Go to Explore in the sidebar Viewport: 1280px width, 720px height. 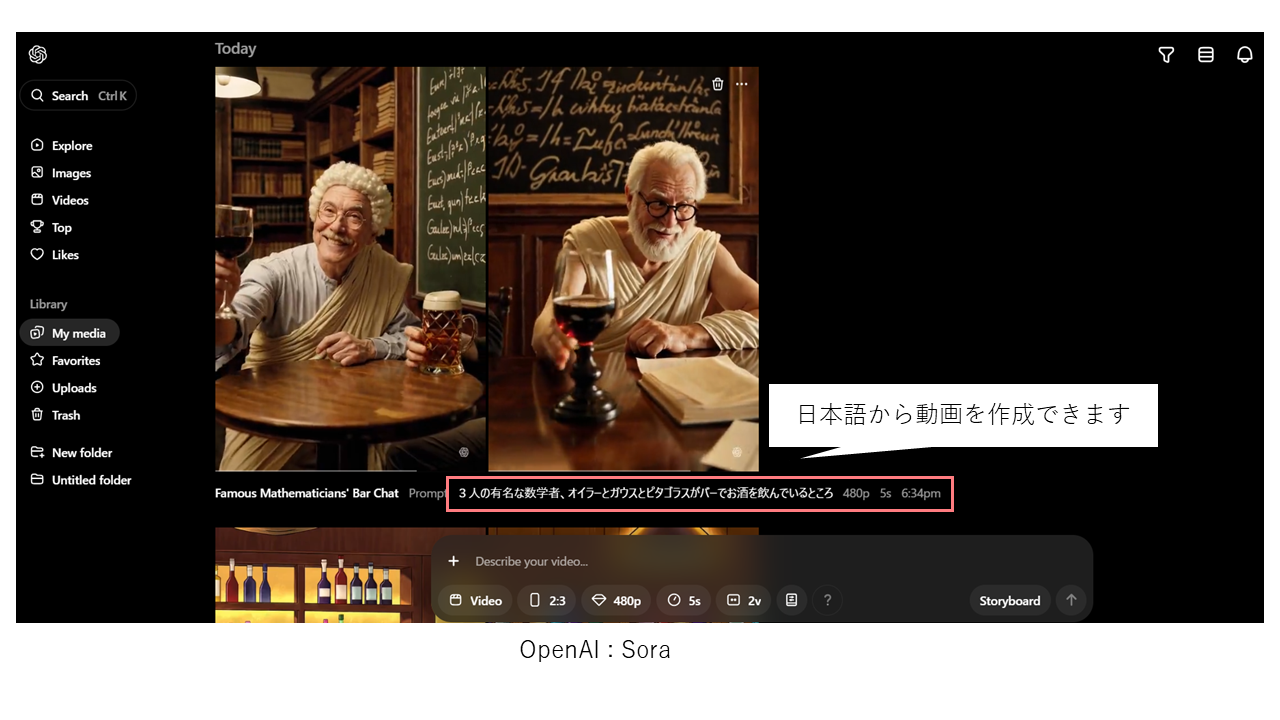coord(71,146)
